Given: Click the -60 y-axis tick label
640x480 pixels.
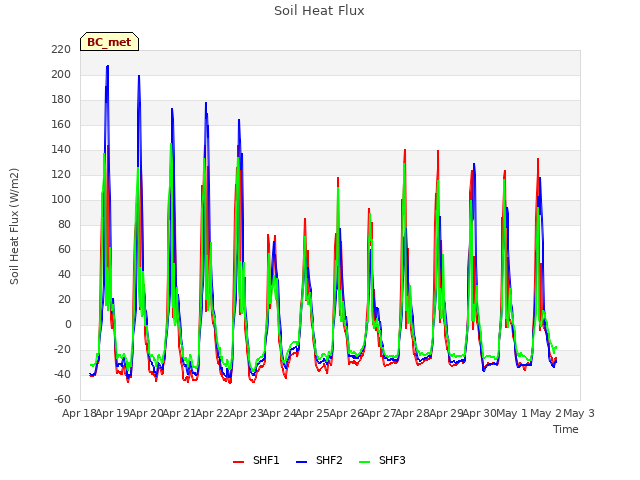Looking at the screenshot, I should (62, 400).
